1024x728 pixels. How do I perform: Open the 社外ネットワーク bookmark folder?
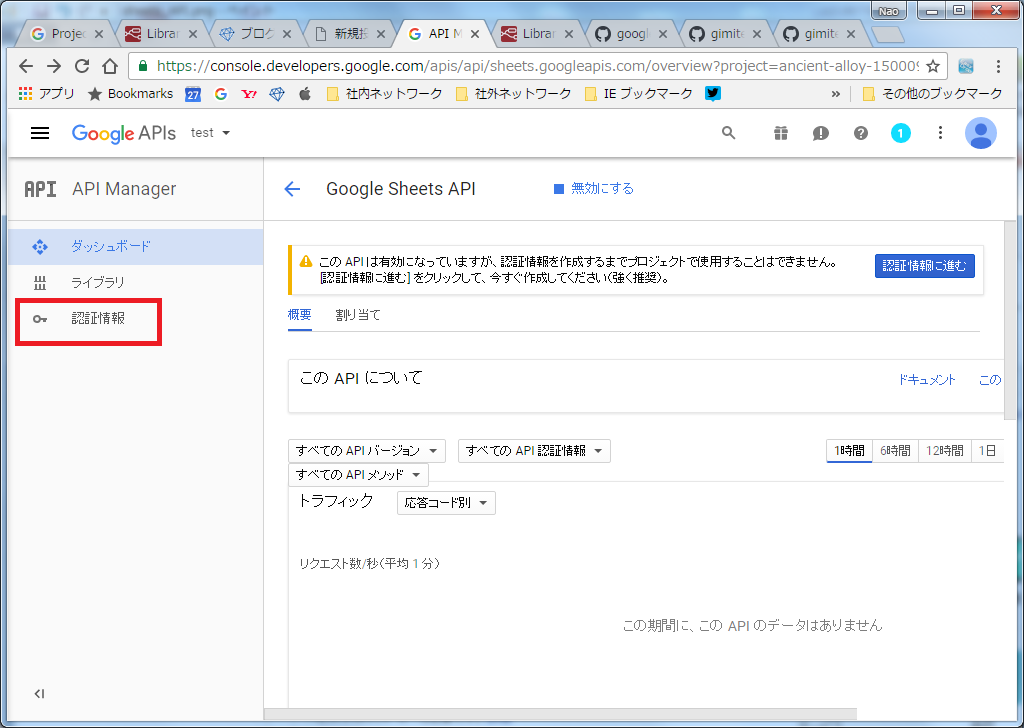coord(513,94)
